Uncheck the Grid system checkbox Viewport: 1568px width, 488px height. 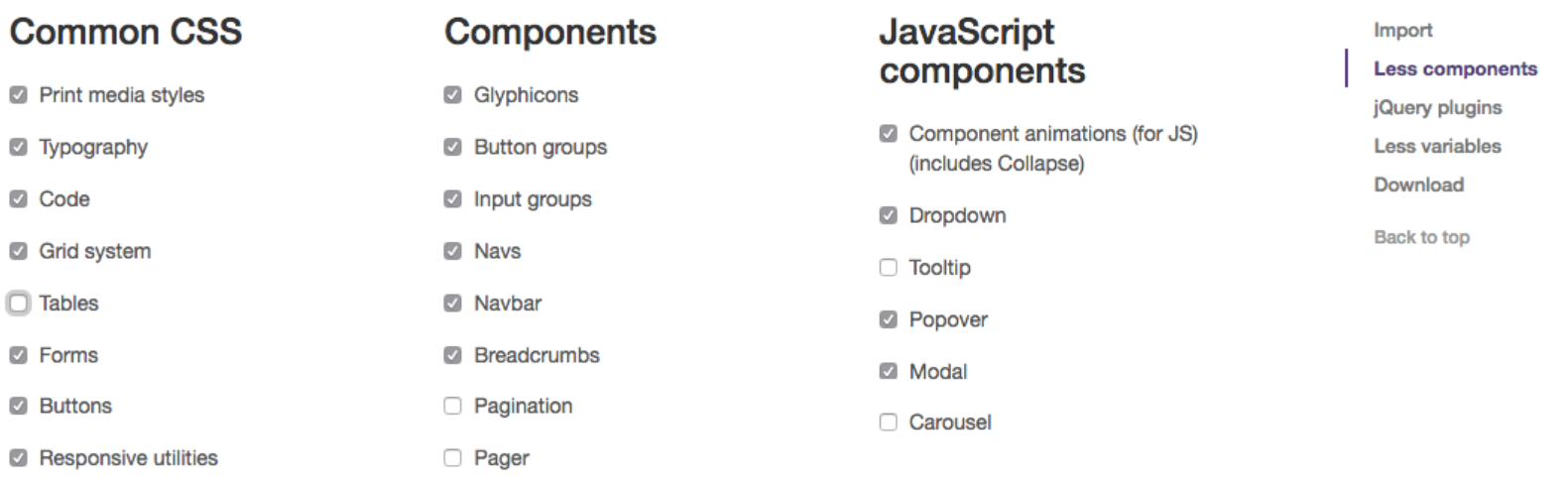click(18, 251)
